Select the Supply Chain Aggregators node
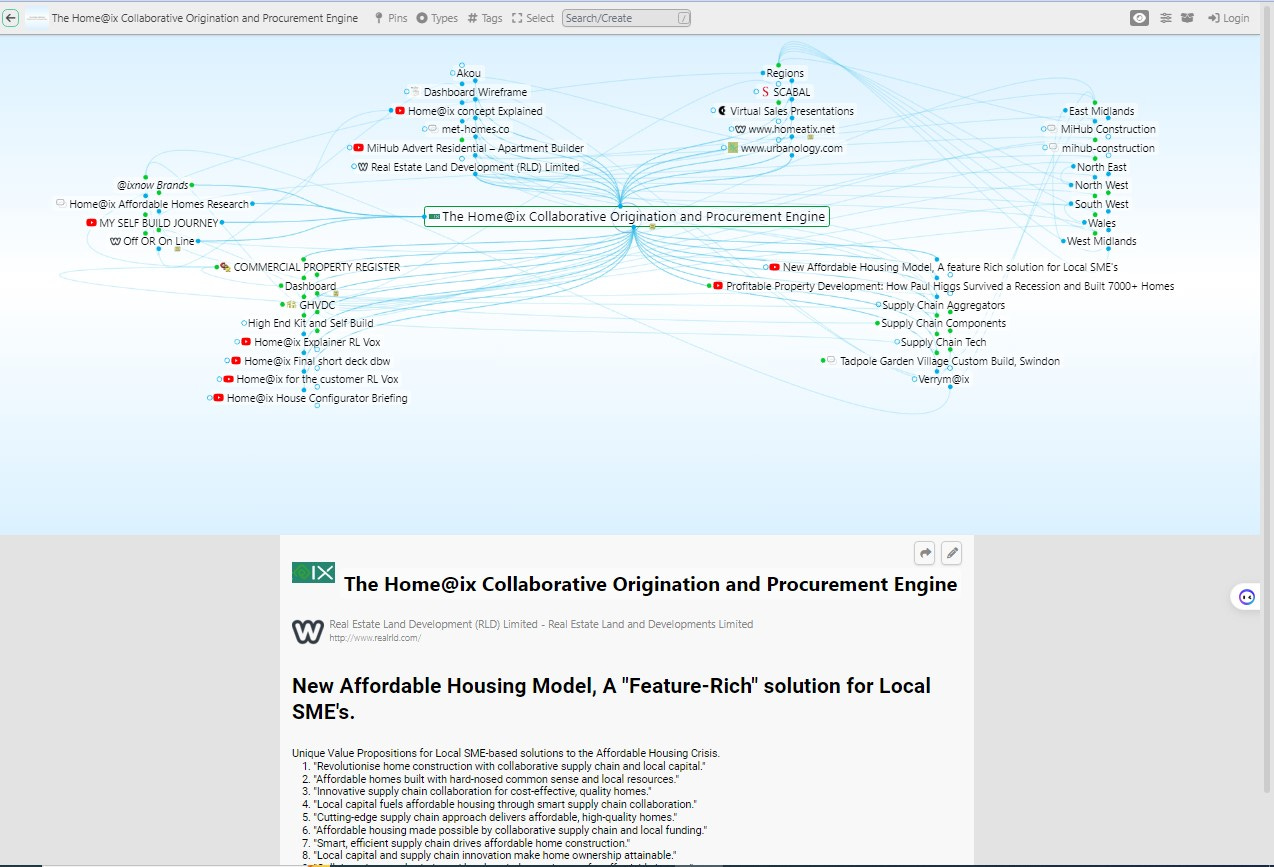The image size is (1274, 867). [943, 305]
